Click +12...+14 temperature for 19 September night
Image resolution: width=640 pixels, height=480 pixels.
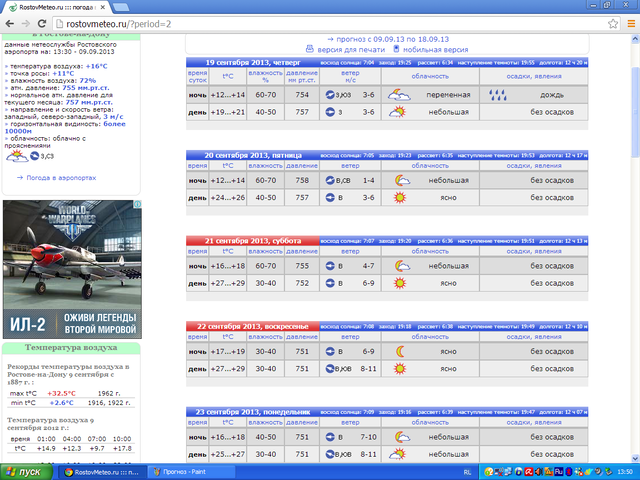228,95
